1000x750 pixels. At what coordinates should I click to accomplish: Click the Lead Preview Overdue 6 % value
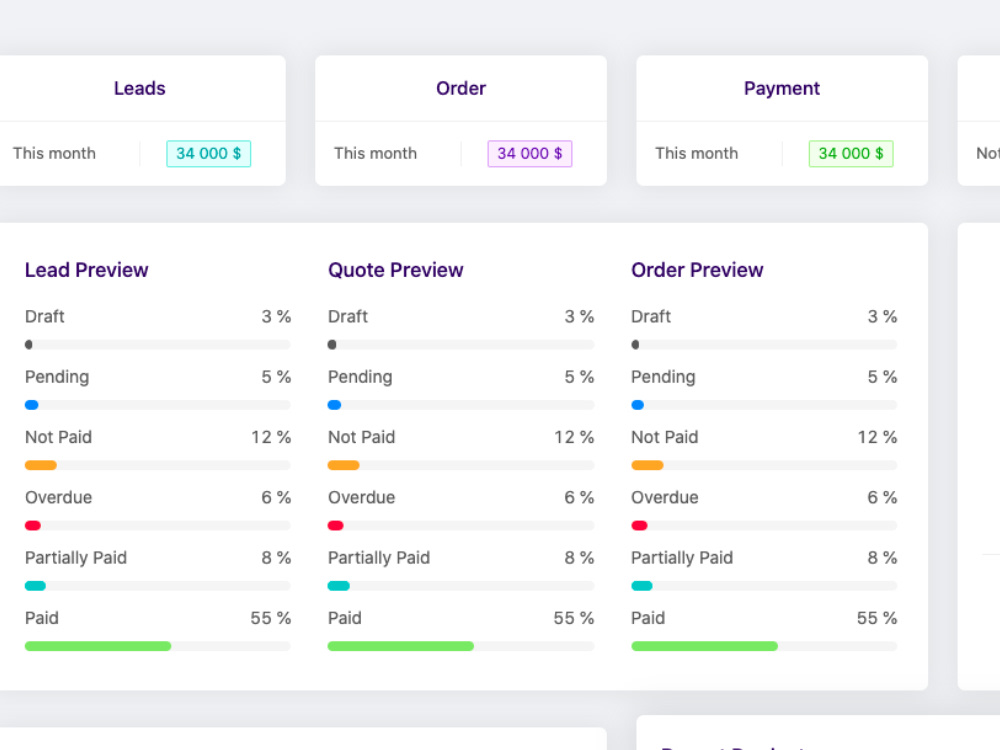point(276,497)
